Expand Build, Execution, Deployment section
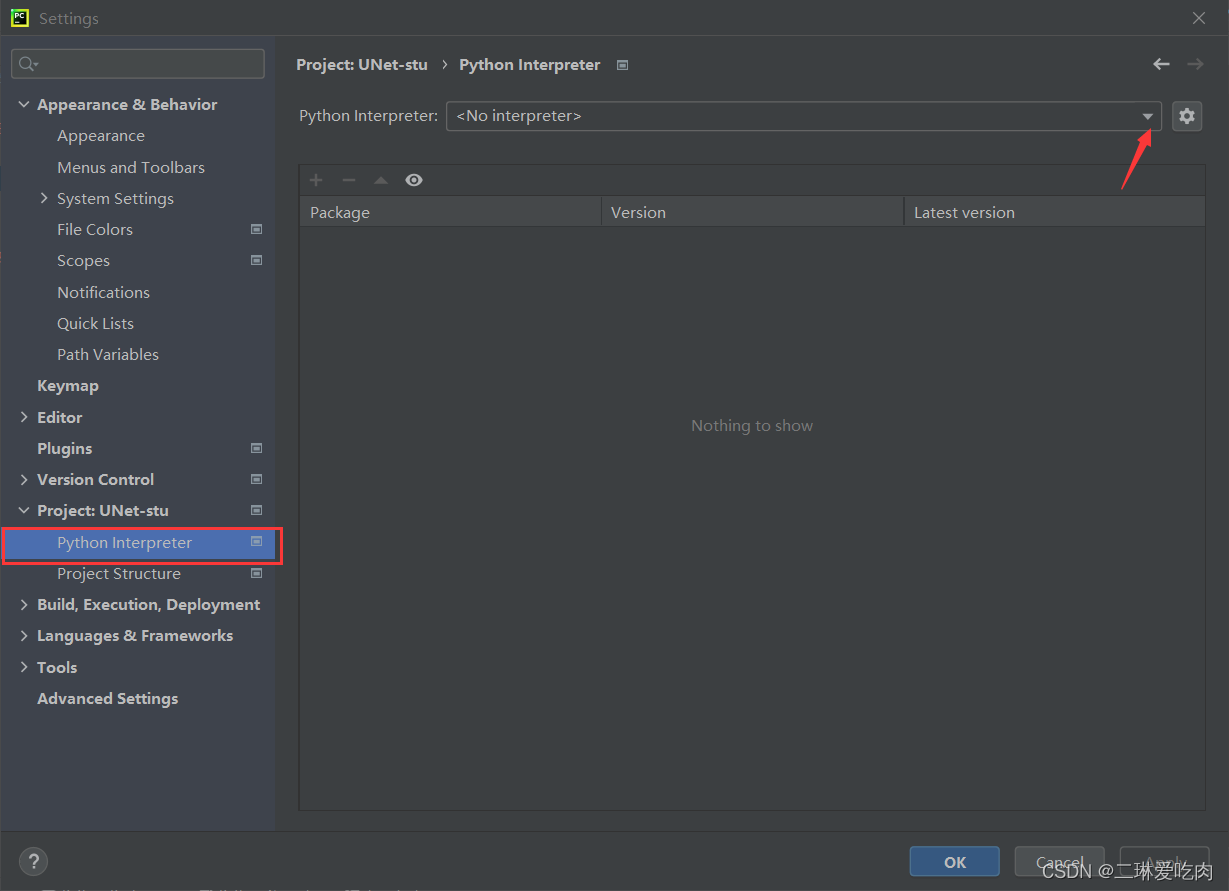 [x=24, y=604]
